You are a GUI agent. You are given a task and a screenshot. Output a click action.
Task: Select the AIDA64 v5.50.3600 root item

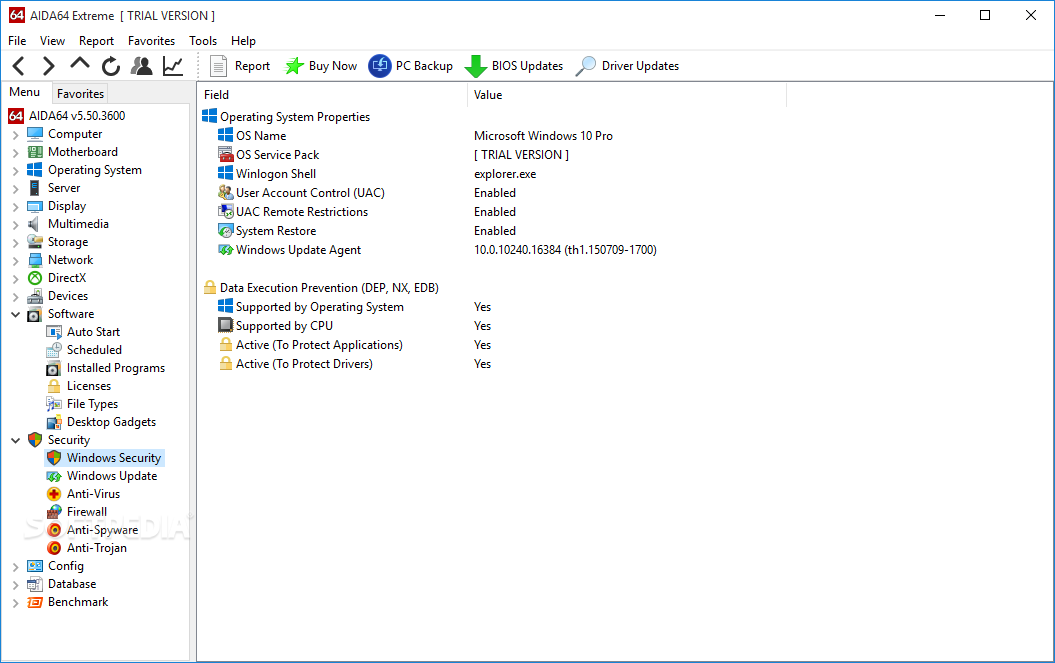point(67,116)
